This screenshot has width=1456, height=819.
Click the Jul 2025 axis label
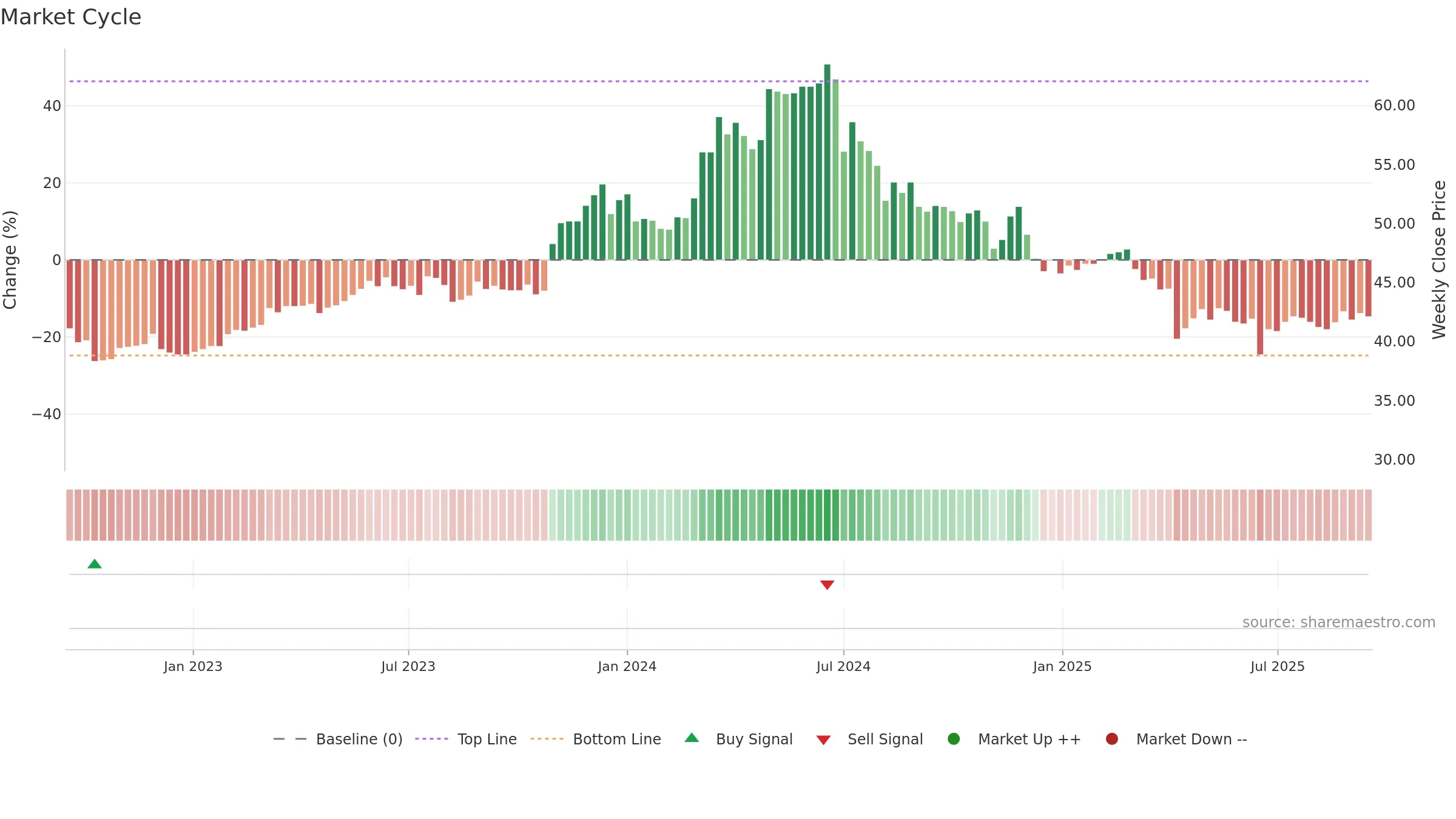point(1278,667)
